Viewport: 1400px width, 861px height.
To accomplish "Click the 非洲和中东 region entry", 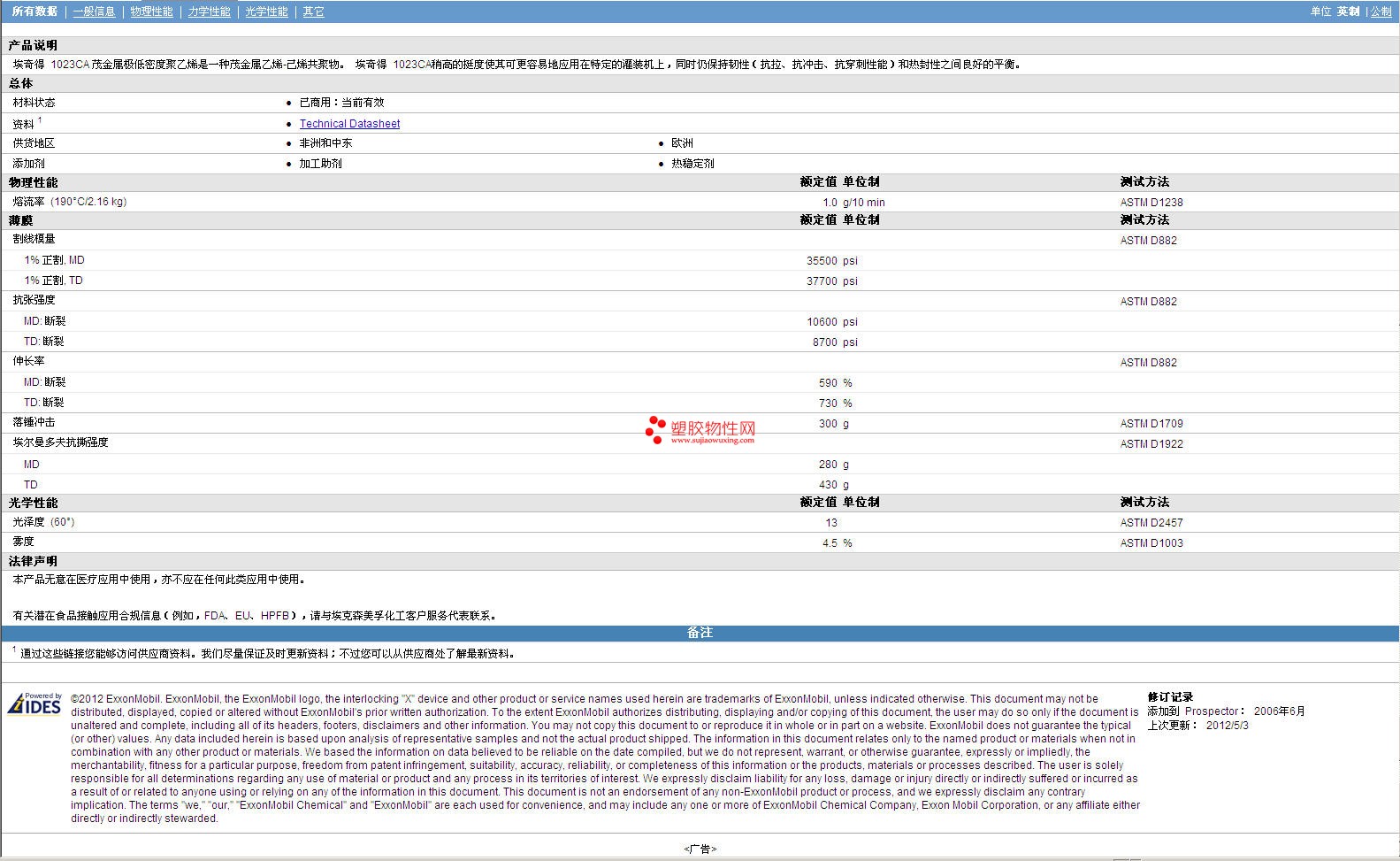I will 325,143.
